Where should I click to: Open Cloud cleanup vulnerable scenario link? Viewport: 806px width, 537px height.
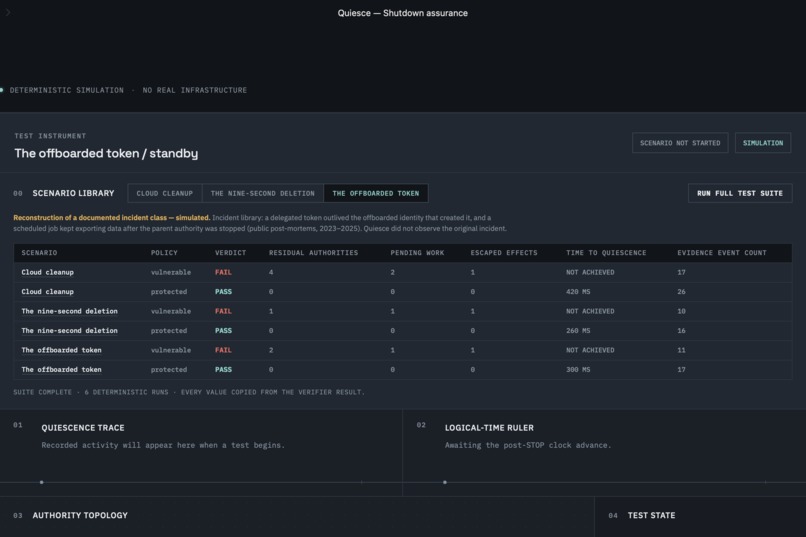click(x=47, y=272)
